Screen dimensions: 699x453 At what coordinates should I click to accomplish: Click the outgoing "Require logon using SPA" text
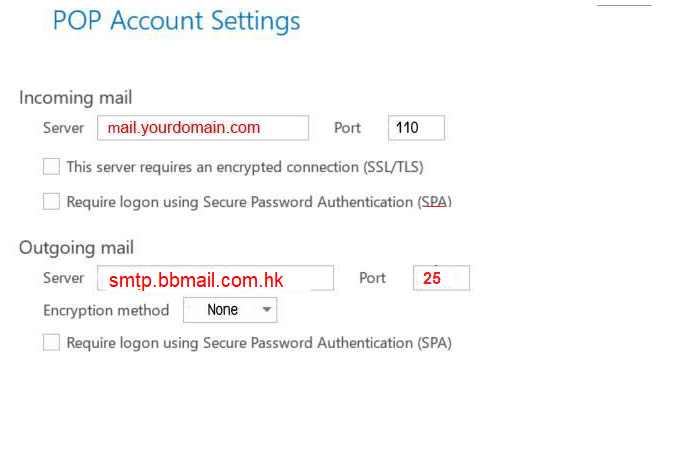point(259,343)
